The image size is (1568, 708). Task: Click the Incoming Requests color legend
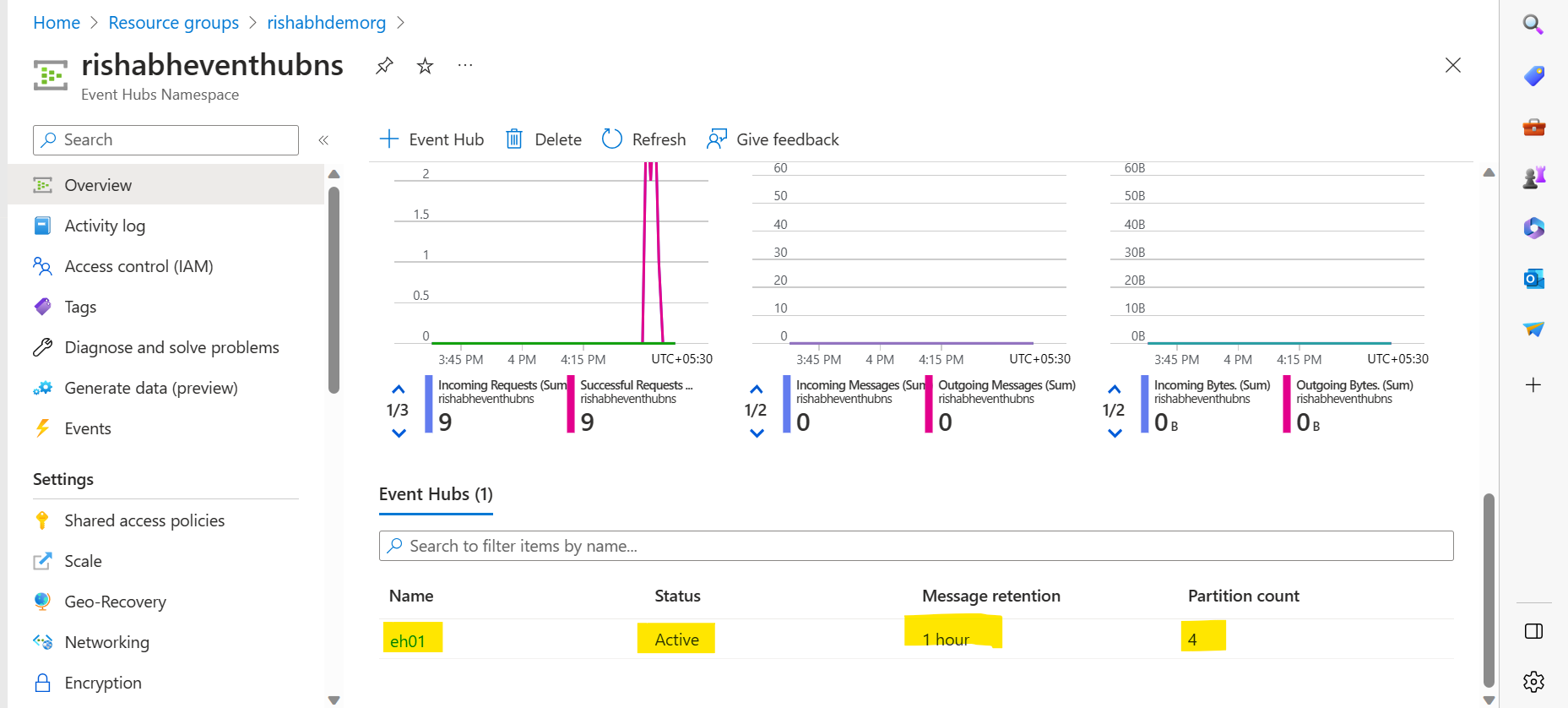(x=428, y=405)
